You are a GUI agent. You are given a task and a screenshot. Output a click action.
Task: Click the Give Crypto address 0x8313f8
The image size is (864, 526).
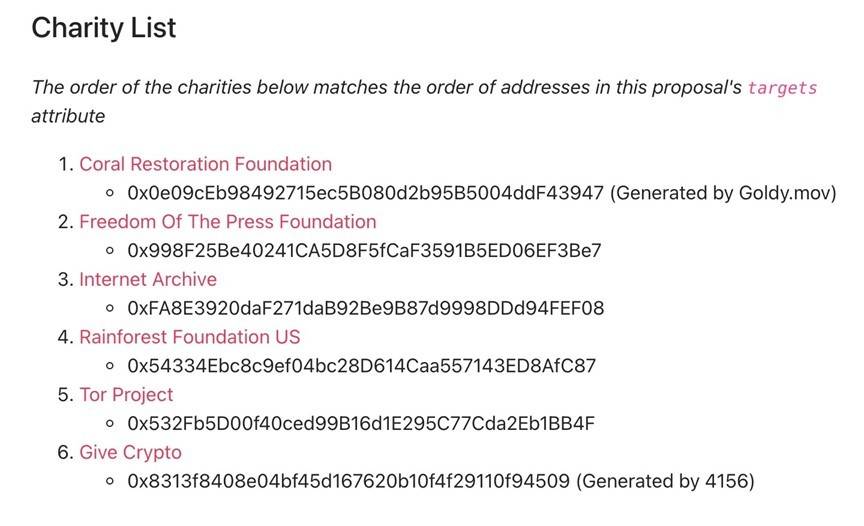[x=348, y=481]
